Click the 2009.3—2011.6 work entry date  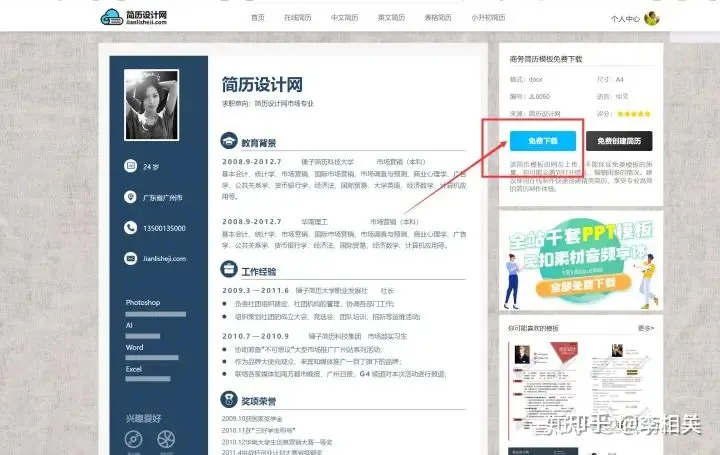click(256, 291)
